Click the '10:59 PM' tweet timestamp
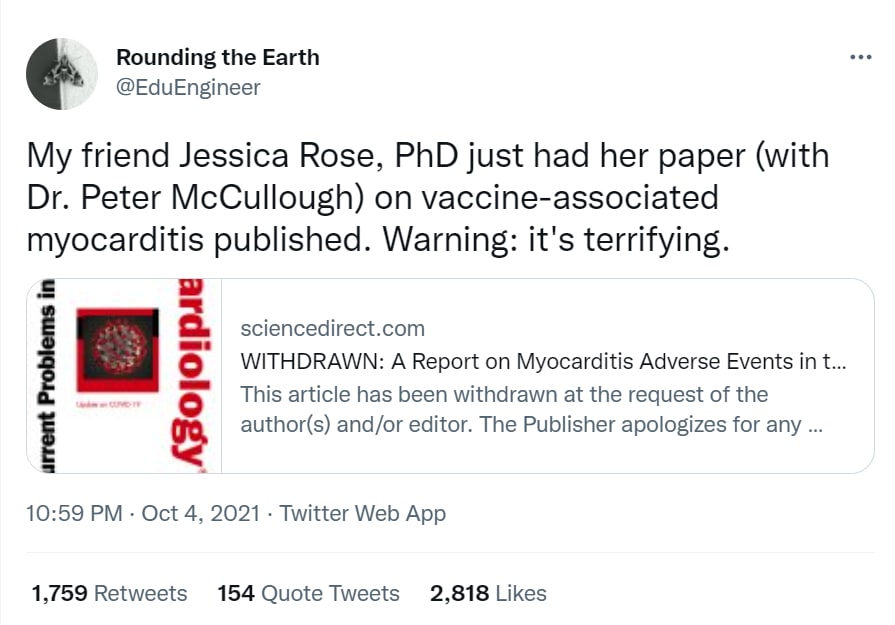The height and width of the screenshot is (625, 895). click(74, 514)
